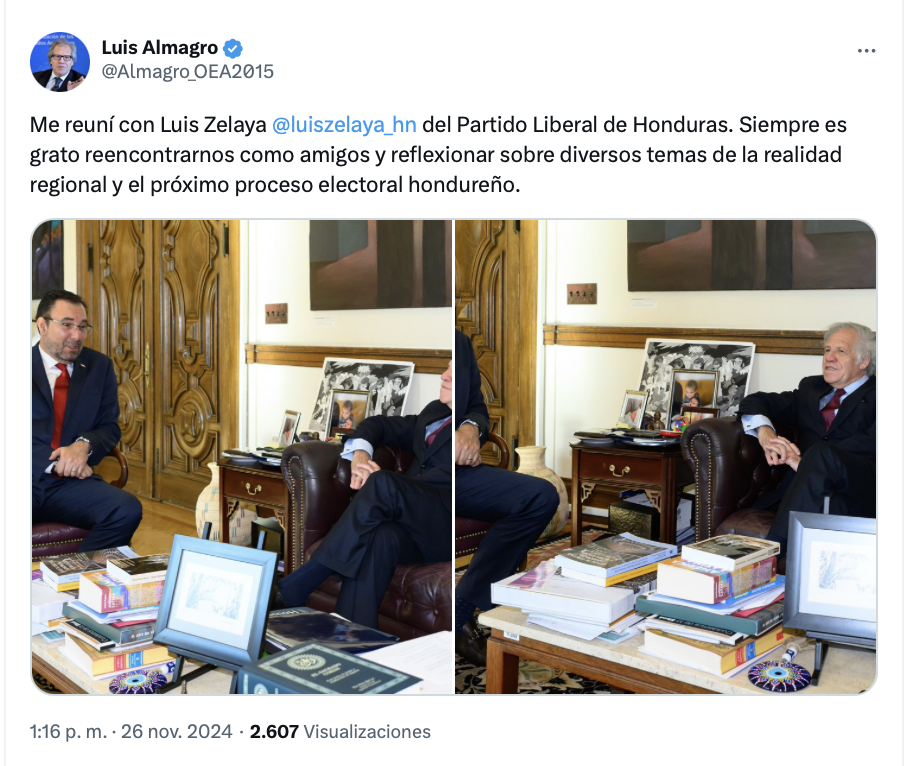918x766 pixels.
Task: Open the right photo of Almagro seated
Action: pyautogui.click(x=666, y=457)
